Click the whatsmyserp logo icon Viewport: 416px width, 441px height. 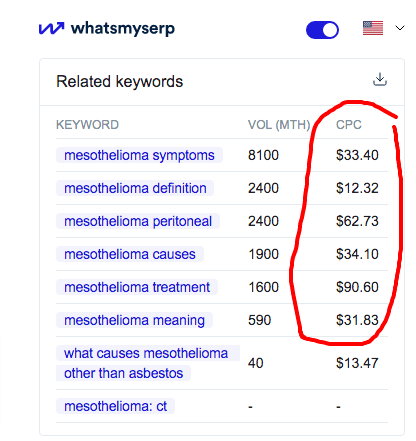(x=51, y=28)
